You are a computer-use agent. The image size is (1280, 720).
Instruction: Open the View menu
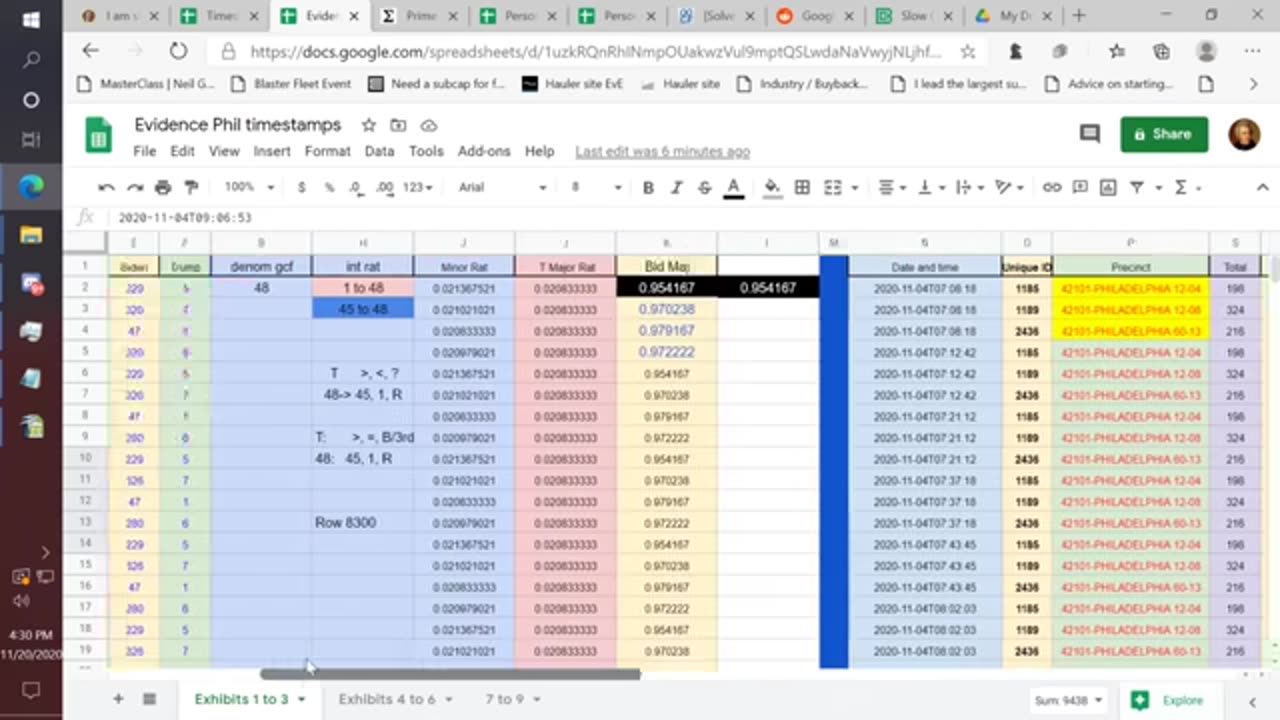tap(224, 151)
